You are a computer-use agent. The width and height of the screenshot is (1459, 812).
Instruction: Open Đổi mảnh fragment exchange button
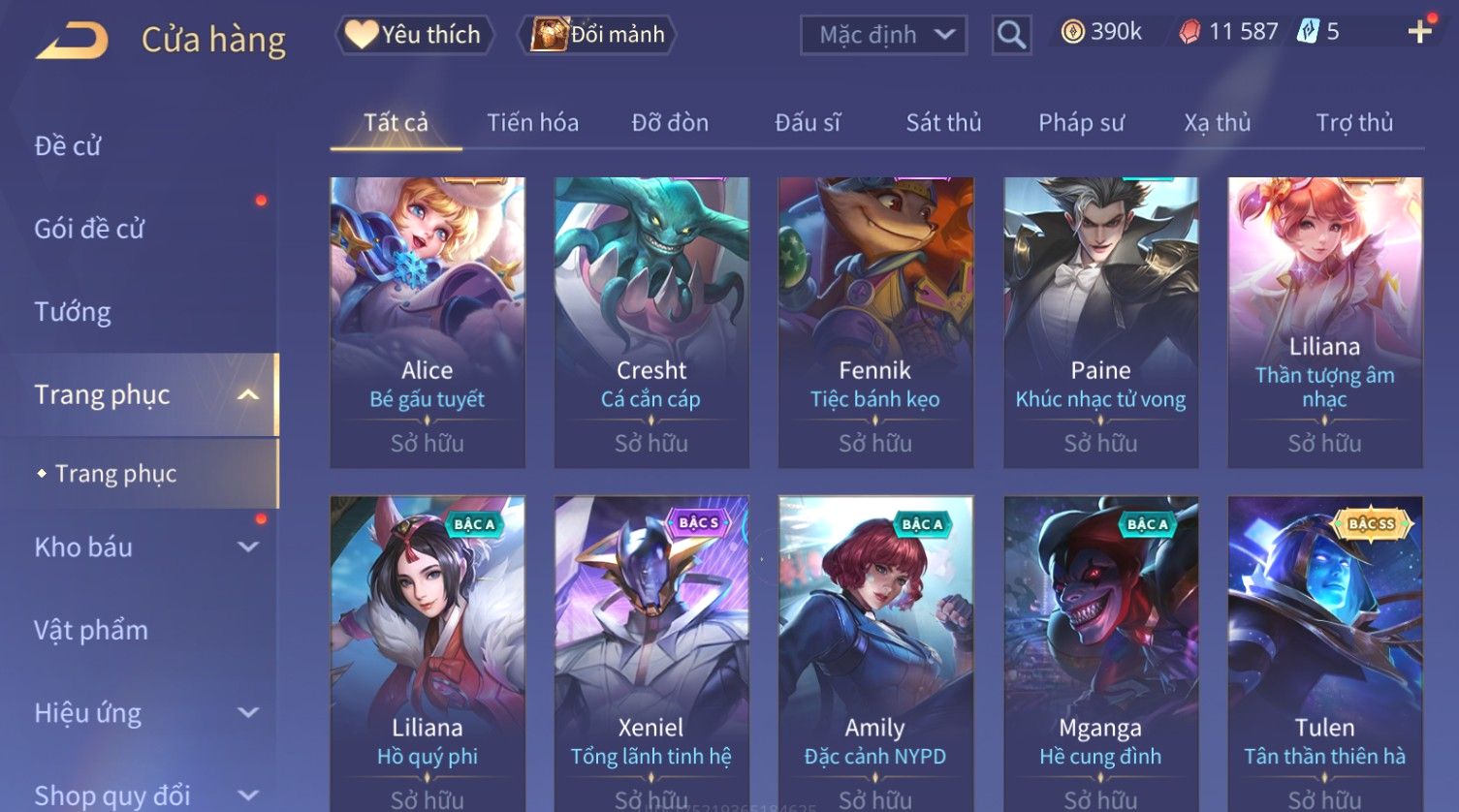(597, 35)
